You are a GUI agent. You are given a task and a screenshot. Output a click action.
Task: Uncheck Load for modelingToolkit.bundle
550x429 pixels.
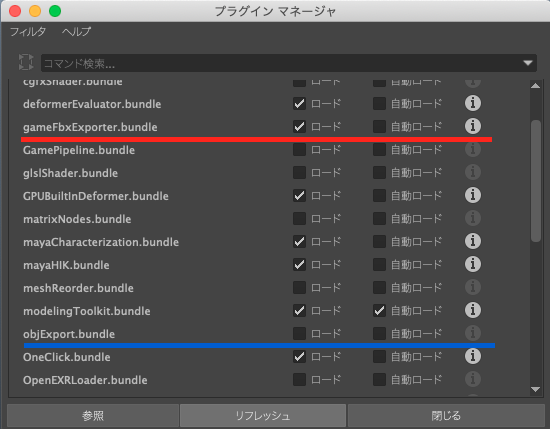click(x=299, y=311)
